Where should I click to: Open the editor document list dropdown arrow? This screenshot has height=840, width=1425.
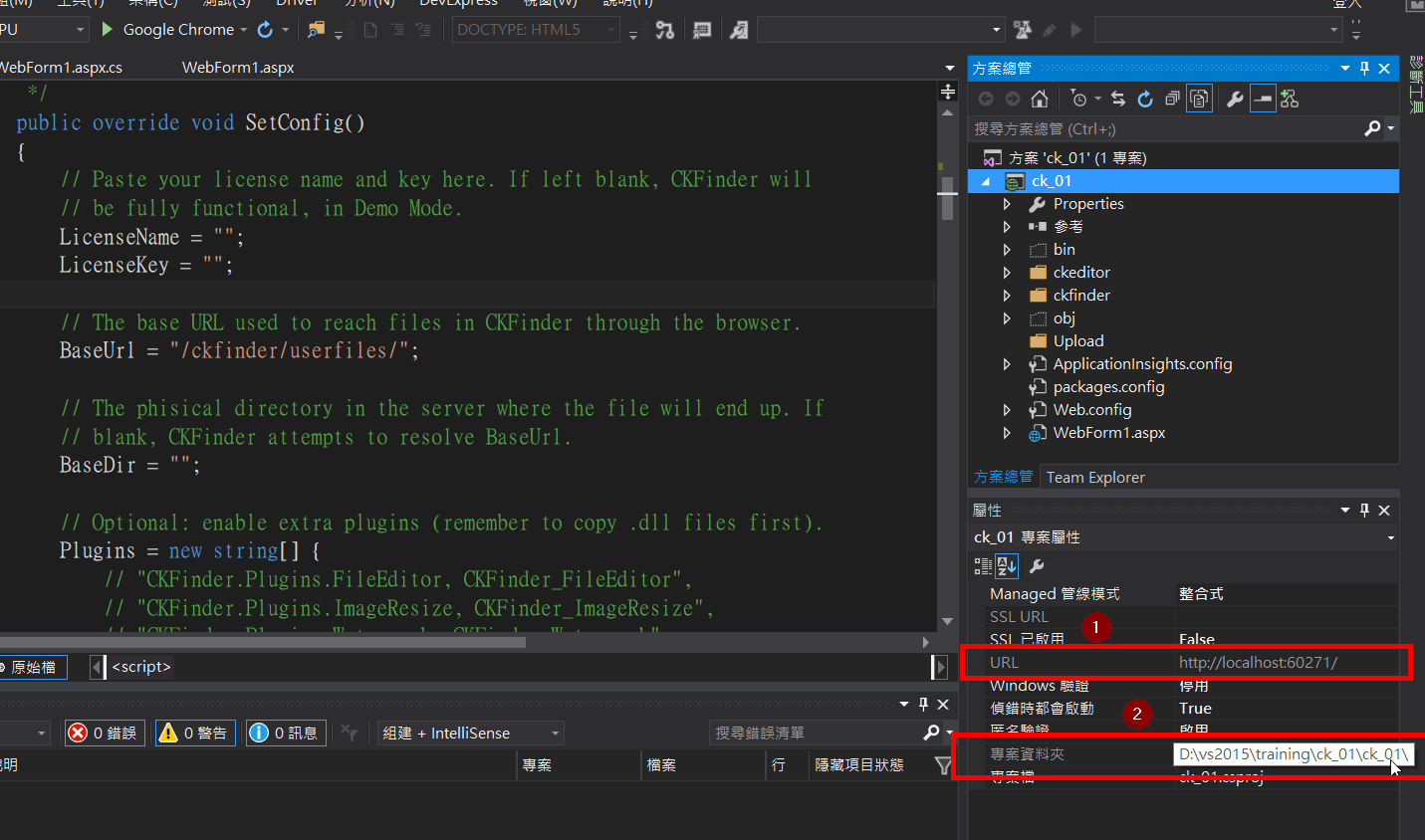pyautogui.click(x=949, y=68)
